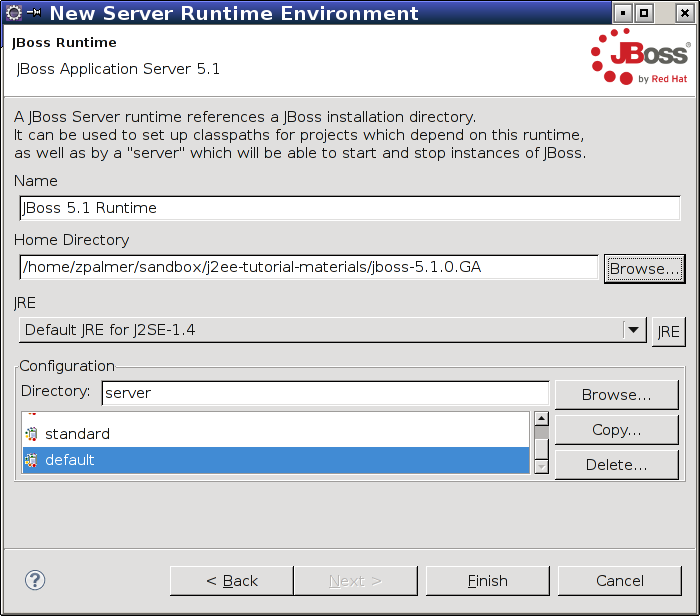
Task: Click the Name field with JBoss 5.1 Runtime
Action: click(350, 208)
